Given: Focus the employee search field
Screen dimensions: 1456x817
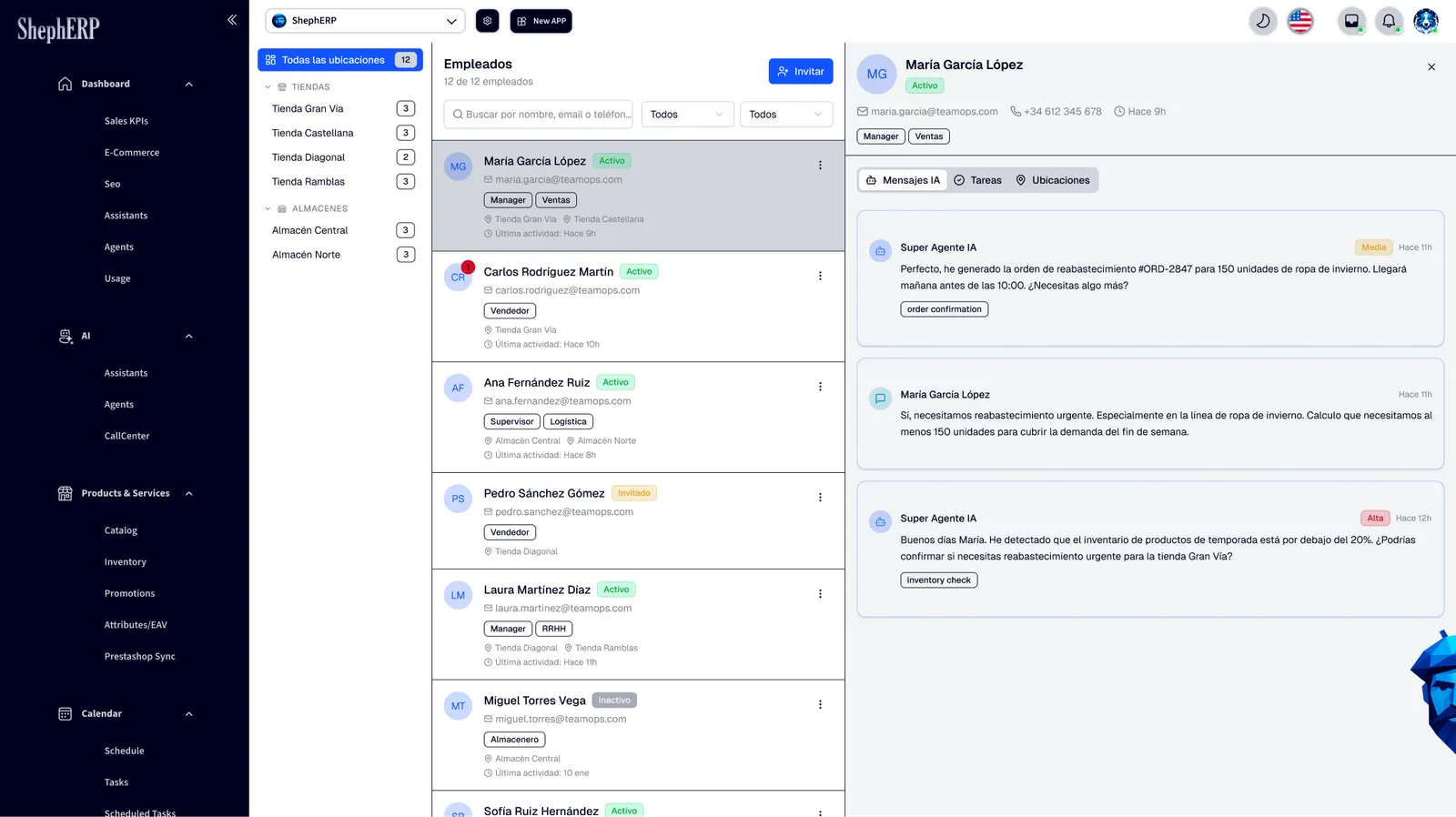Looking at the screenshot, I should tap(539, 115).
